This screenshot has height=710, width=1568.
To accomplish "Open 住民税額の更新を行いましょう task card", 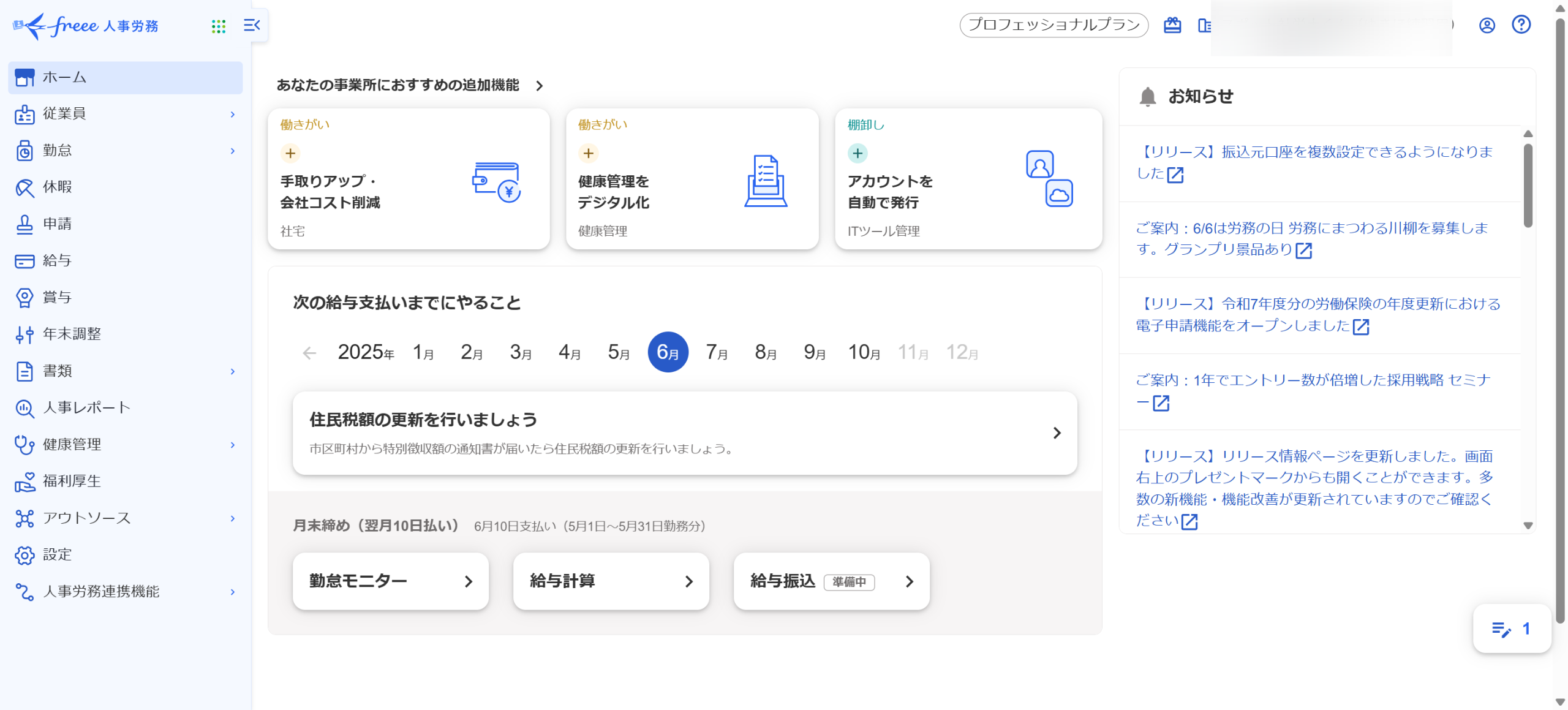I will click(684, 433).
